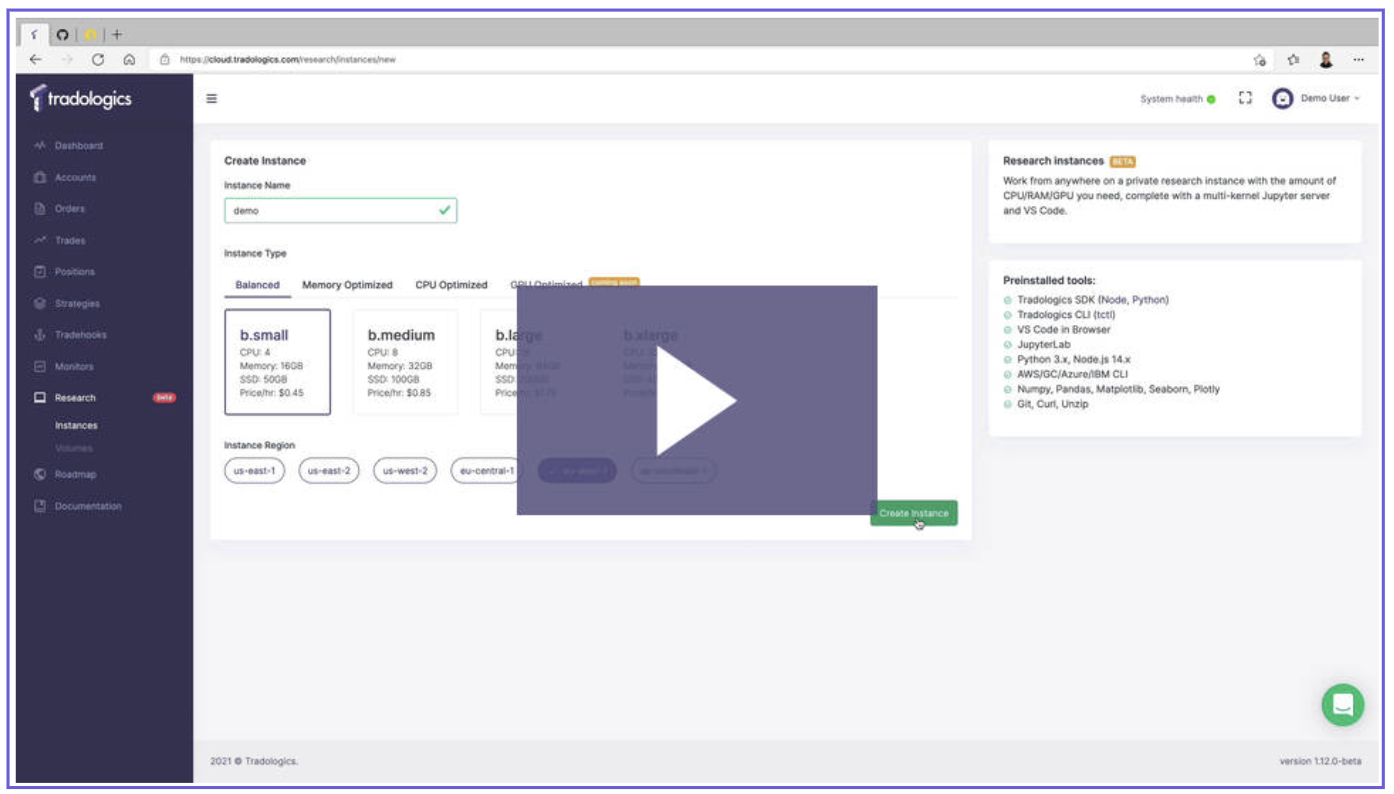
Task: Click the '2021 © Tradologics.' footer text
Action: point(254,762)
